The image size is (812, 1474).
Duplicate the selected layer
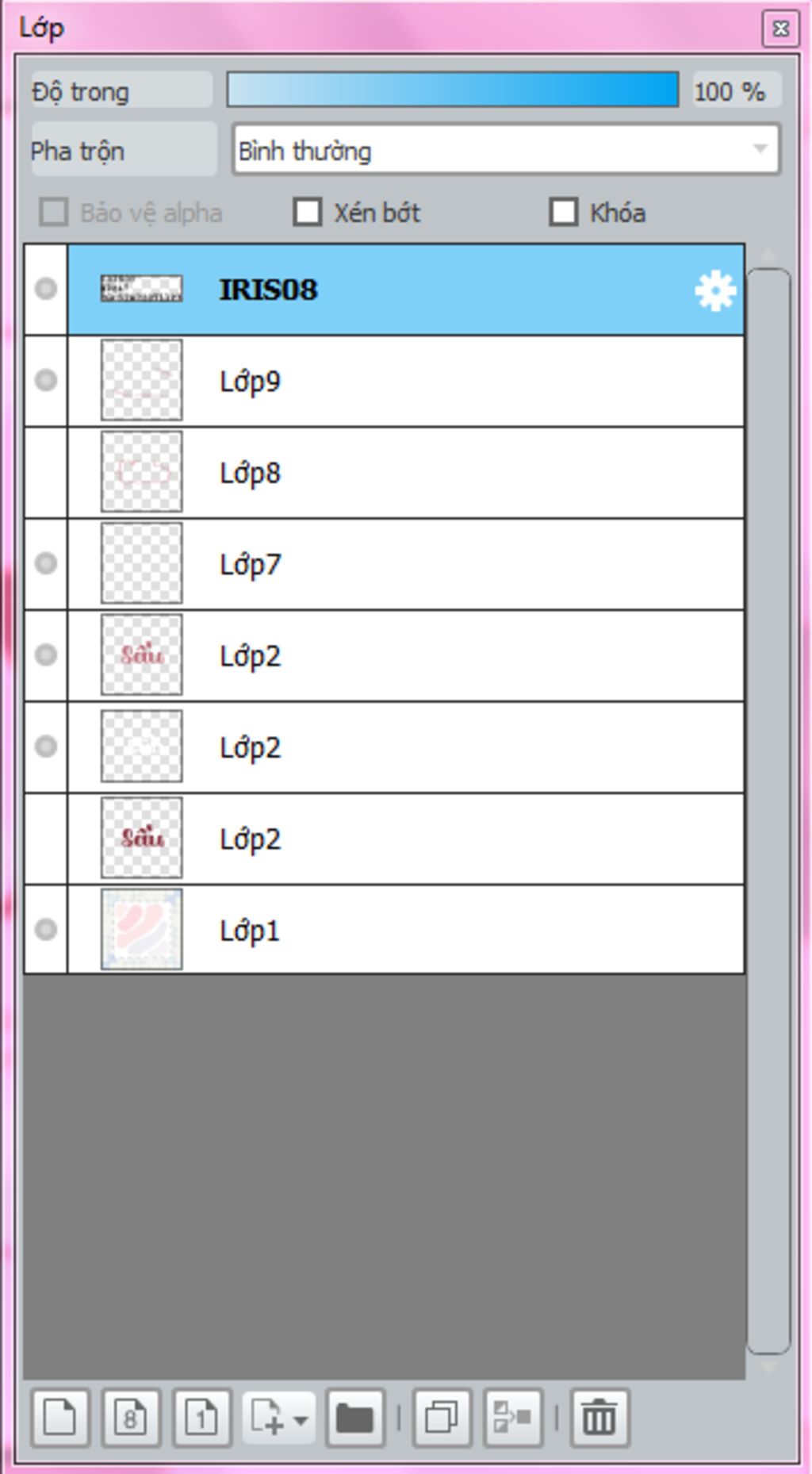coord(442,1417)
